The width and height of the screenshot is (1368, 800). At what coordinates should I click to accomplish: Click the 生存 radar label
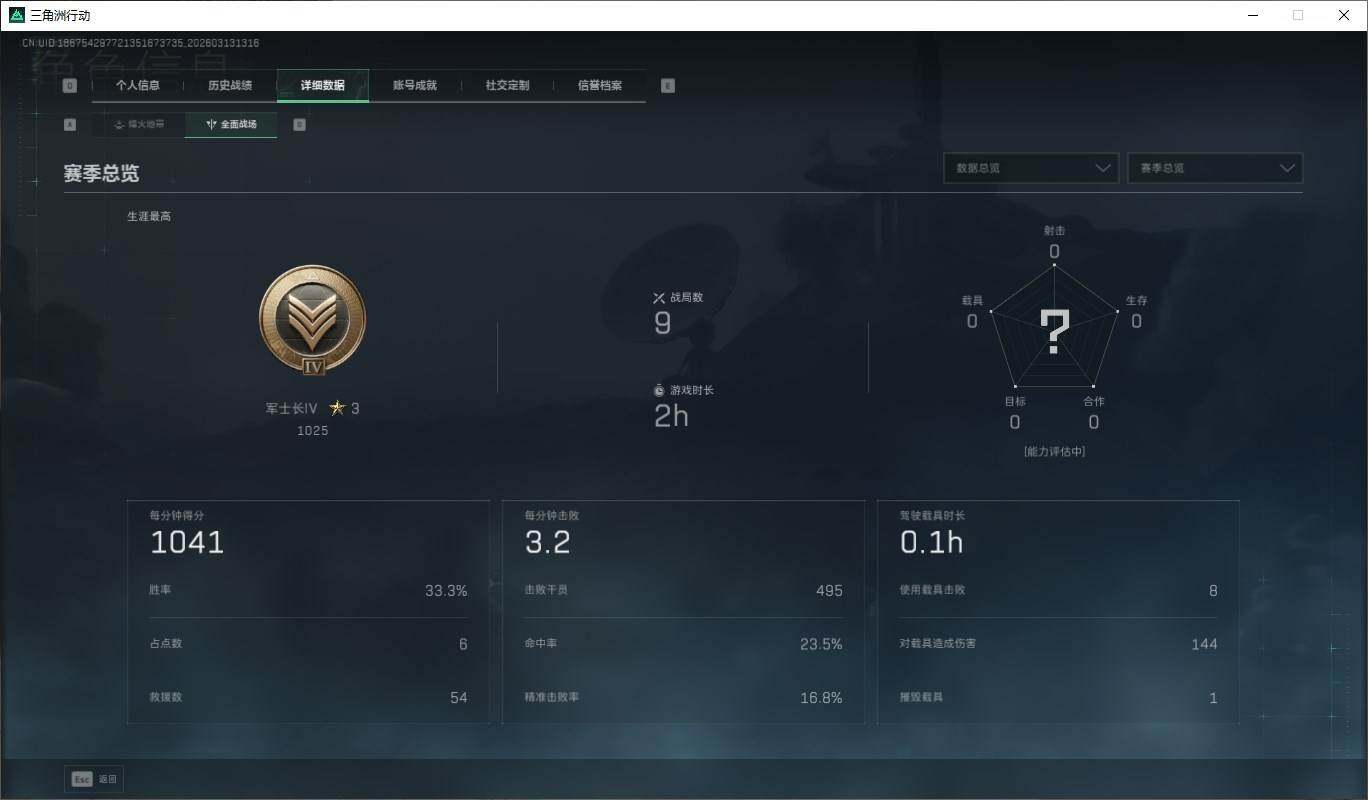click(1137, 301)
